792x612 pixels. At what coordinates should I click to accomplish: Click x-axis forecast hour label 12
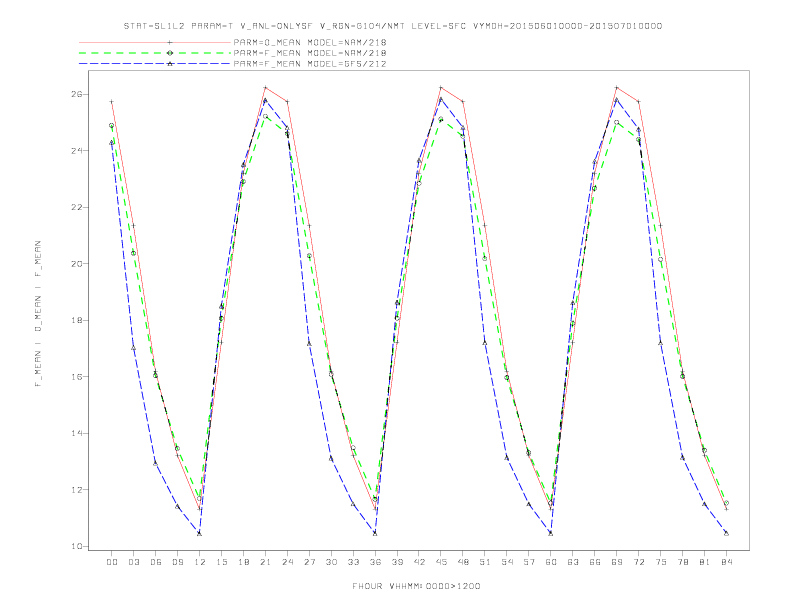pyautogui.click(x=200, y=562)
